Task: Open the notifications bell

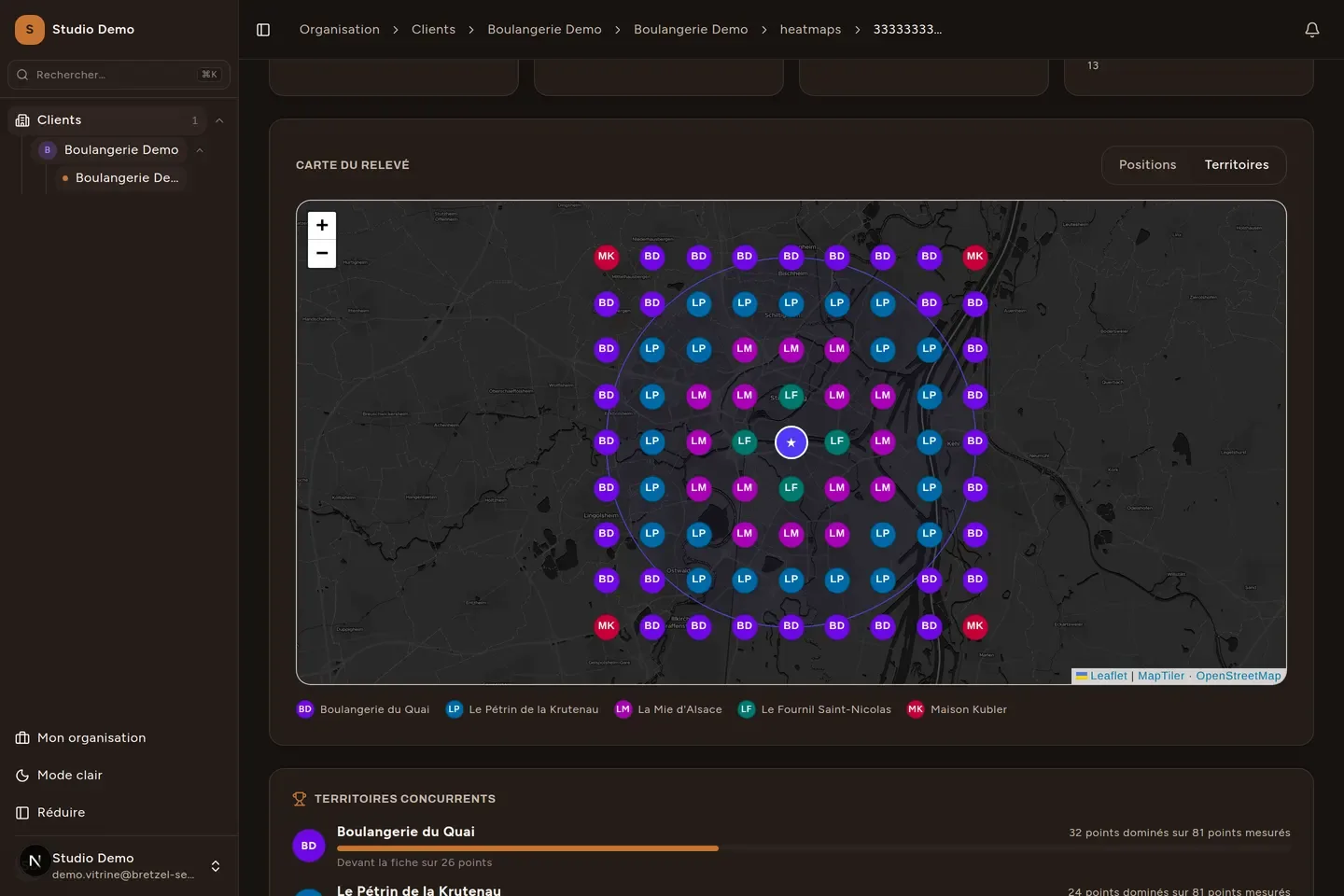Action: pos(1311,30)
